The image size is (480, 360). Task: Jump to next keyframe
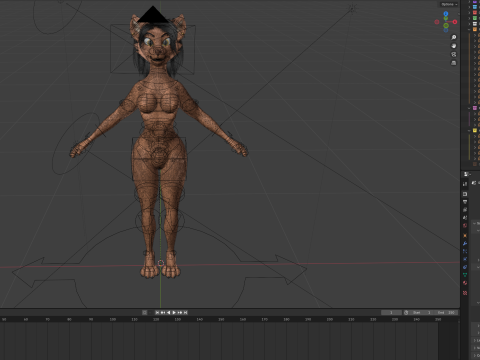click(180, 312)
